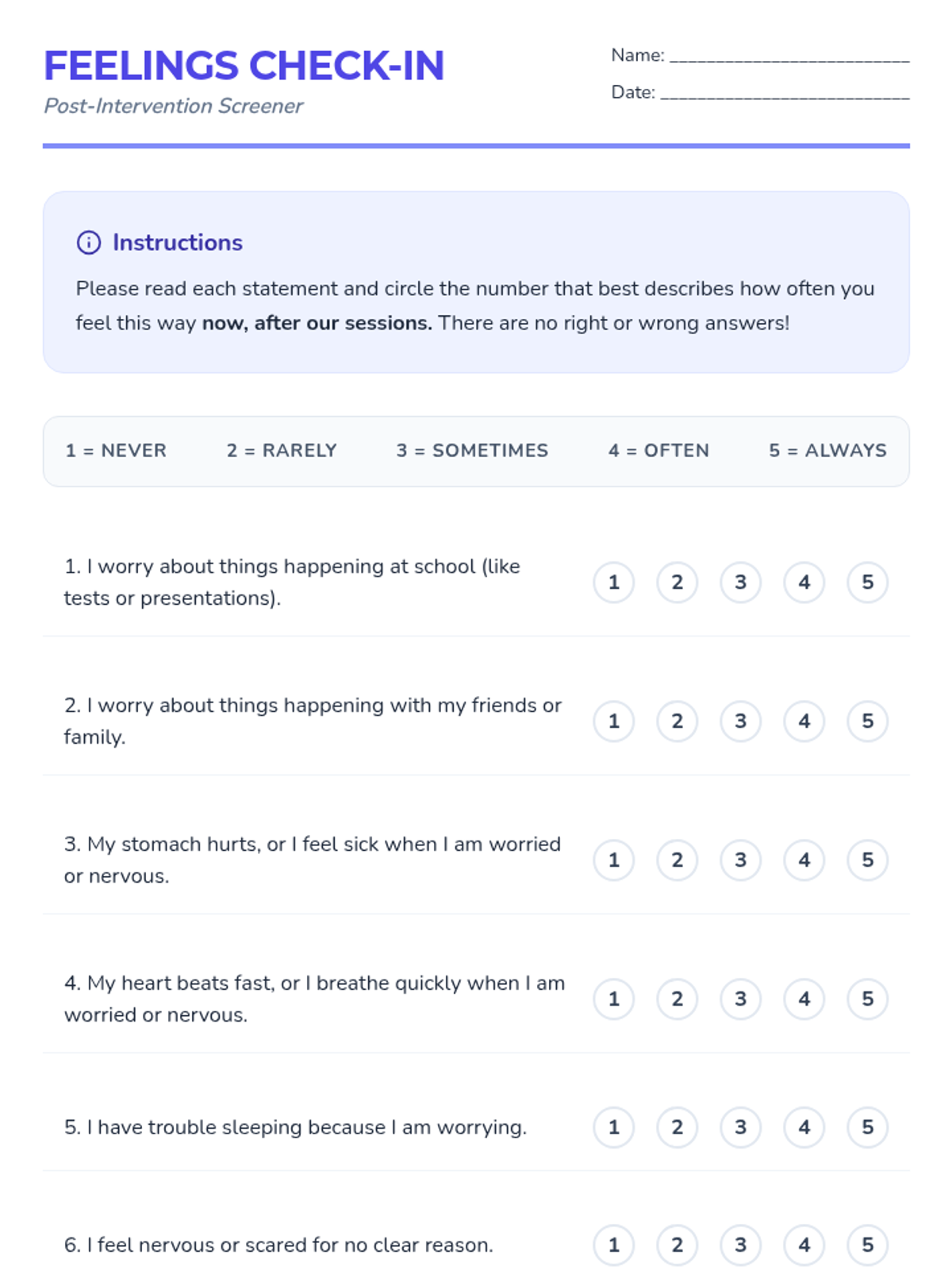952x1270 pixels.
Task: Select 1 for stomach hurts statement
Action: point(613,860)
